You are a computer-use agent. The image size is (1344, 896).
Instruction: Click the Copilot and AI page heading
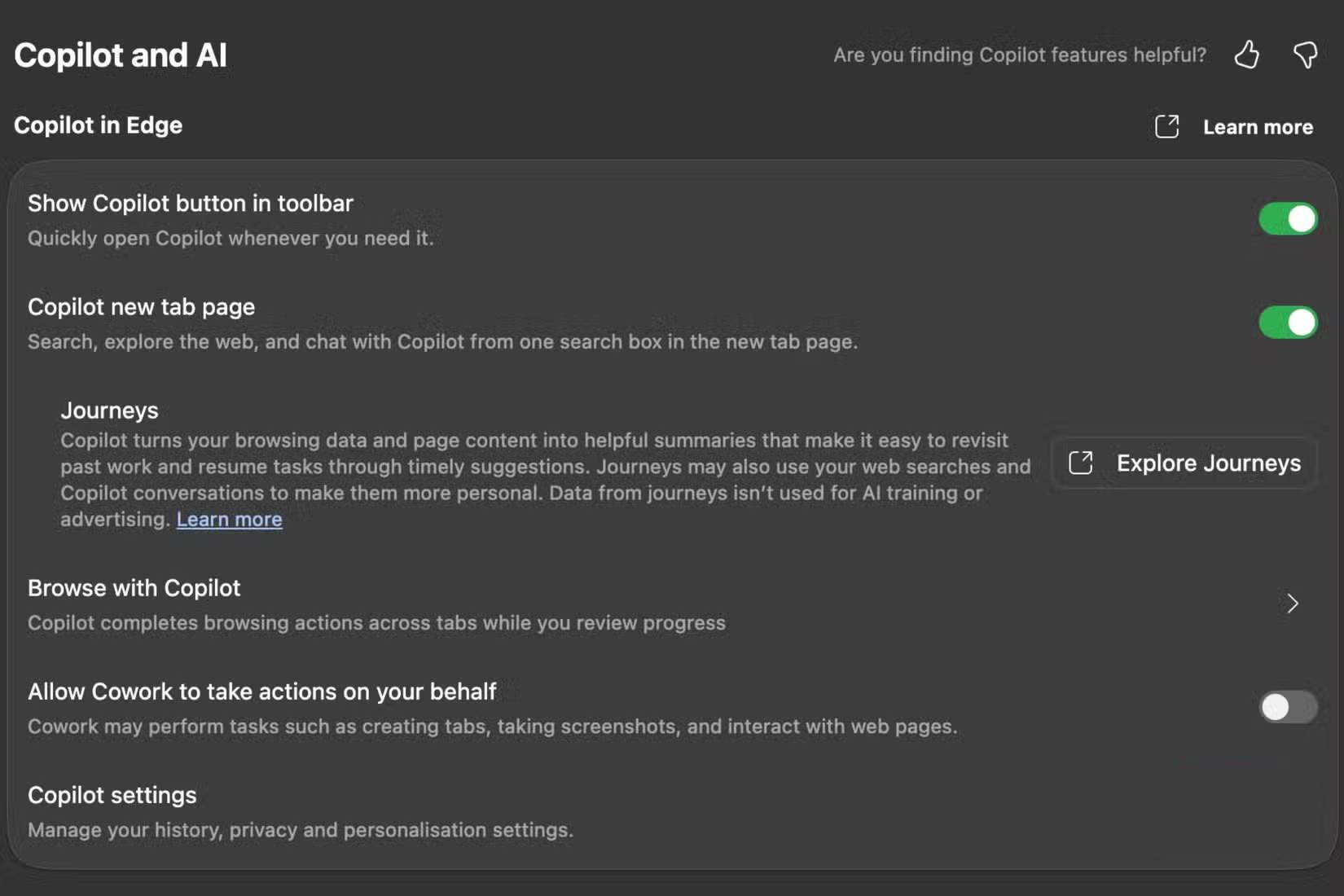click(x=121, y=55)
